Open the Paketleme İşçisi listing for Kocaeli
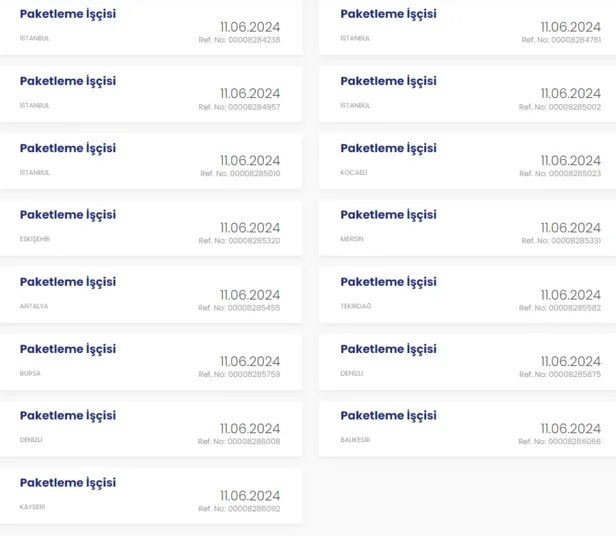 [388, 148]
